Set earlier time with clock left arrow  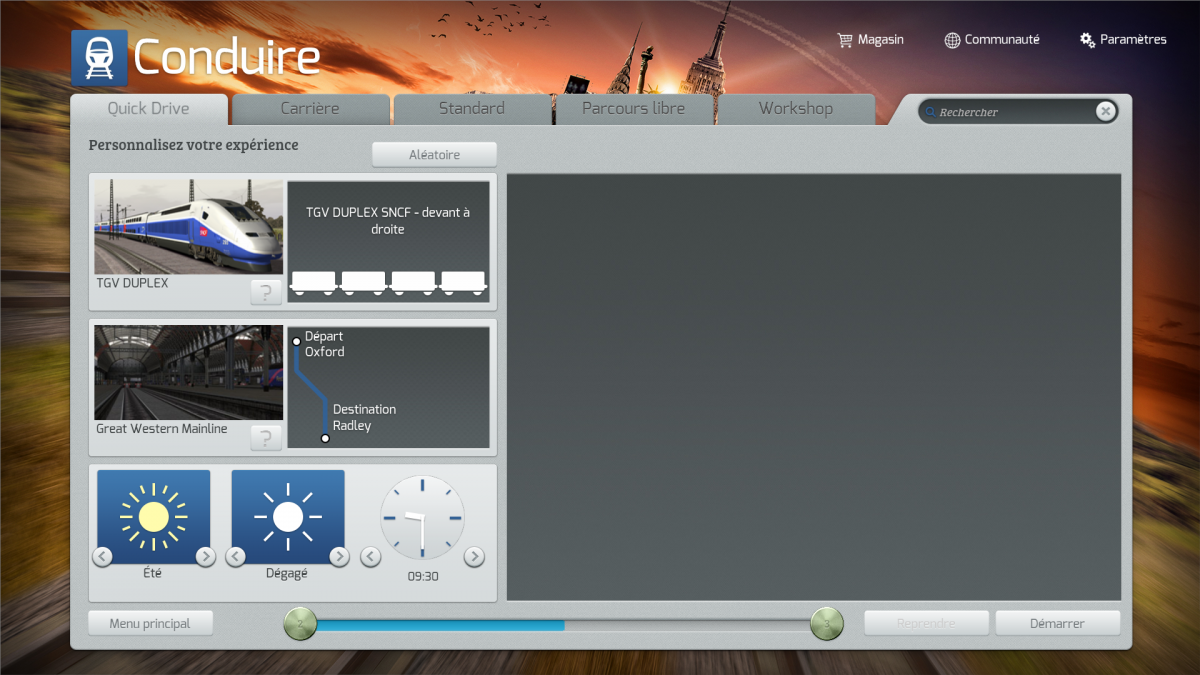pos(370,557)
